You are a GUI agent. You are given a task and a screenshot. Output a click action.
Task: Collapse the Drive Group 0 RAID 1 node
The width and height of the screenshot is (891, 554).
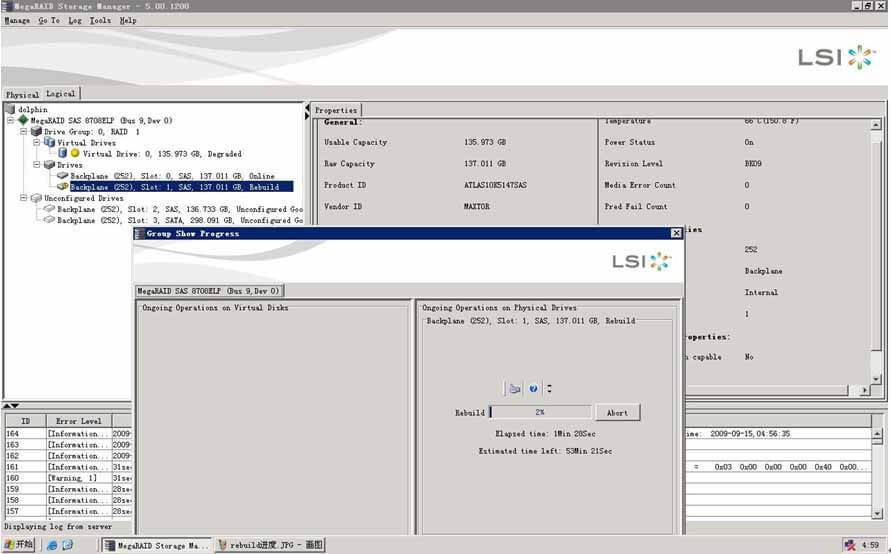(x=25, y=131)
